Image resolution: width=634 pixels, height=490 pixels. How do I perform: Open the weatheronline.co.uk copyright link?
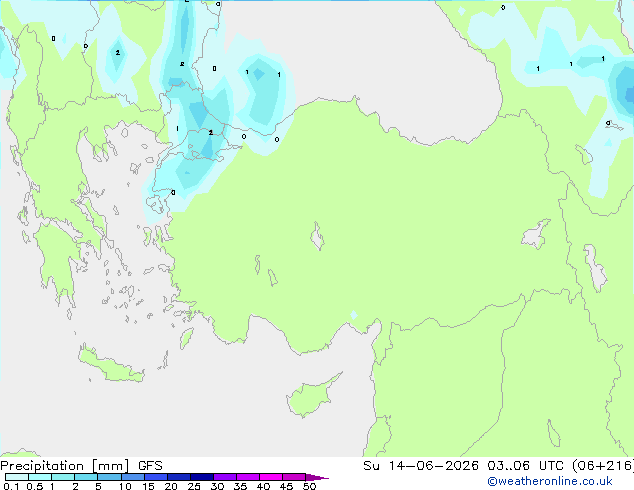point(550,481)
